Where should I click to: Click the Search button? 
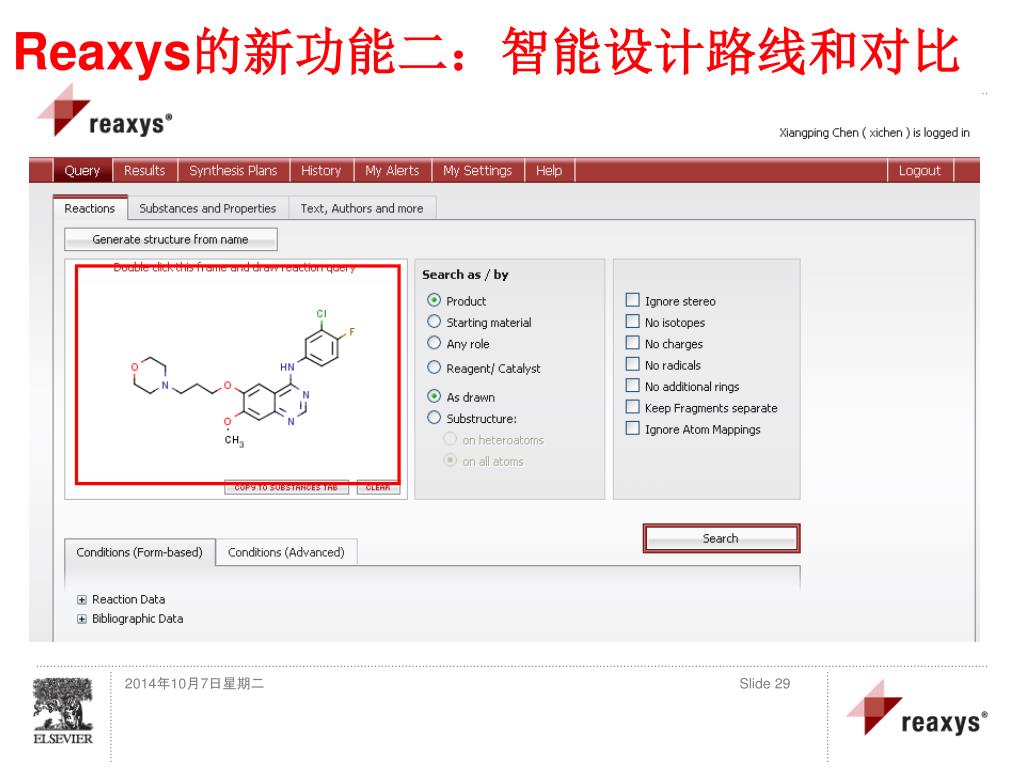tap(721, 539)
